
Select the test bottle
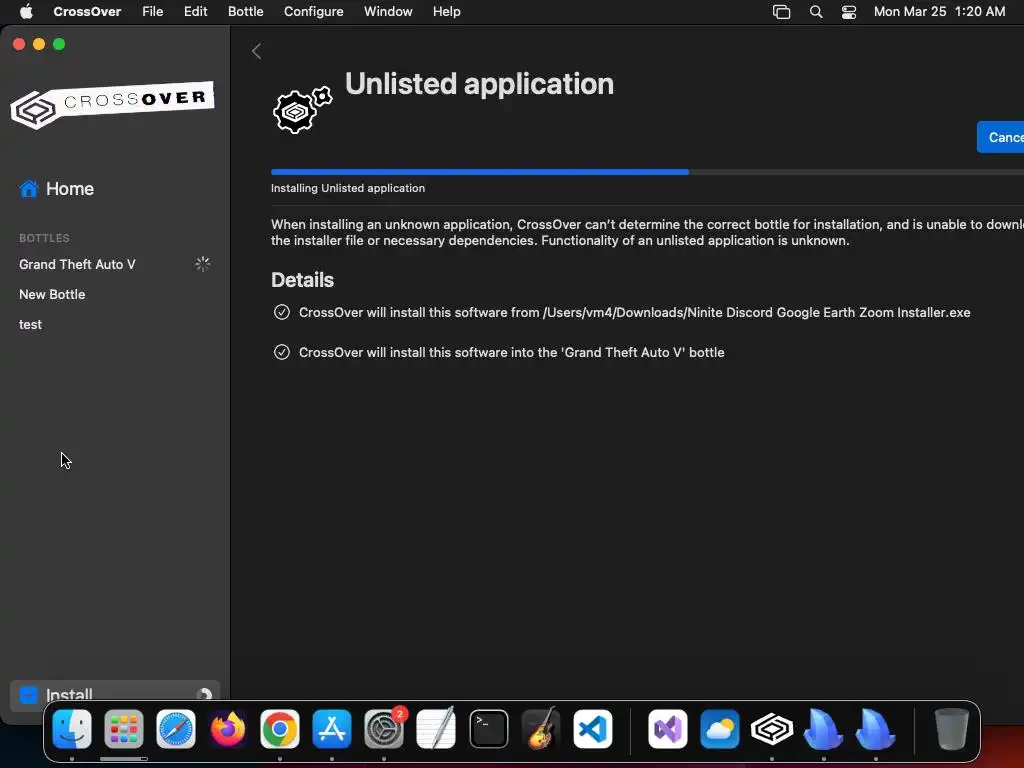pos(30,325)
